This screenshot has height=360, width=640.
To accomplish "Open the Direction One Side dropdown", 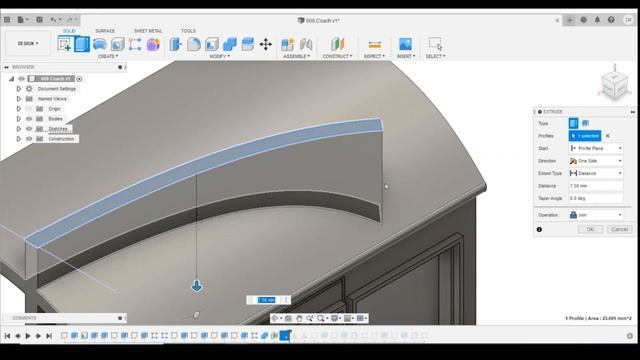I will (x=596, y=161).
